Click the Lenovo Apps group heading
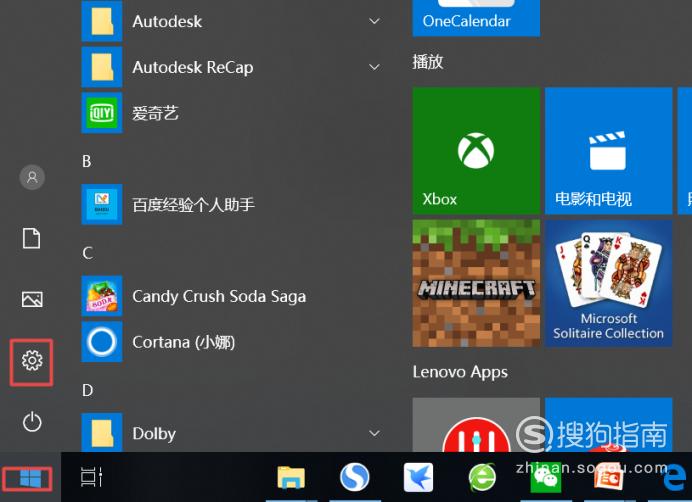The height and width of the screenshot is (502, 692). 460,372
